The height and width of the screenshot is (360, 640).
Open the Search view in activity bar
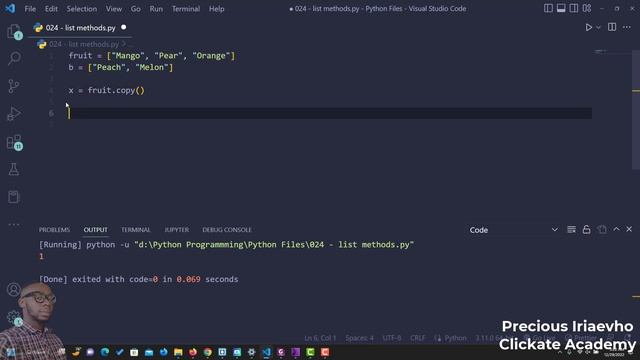(x=14, y=58)
